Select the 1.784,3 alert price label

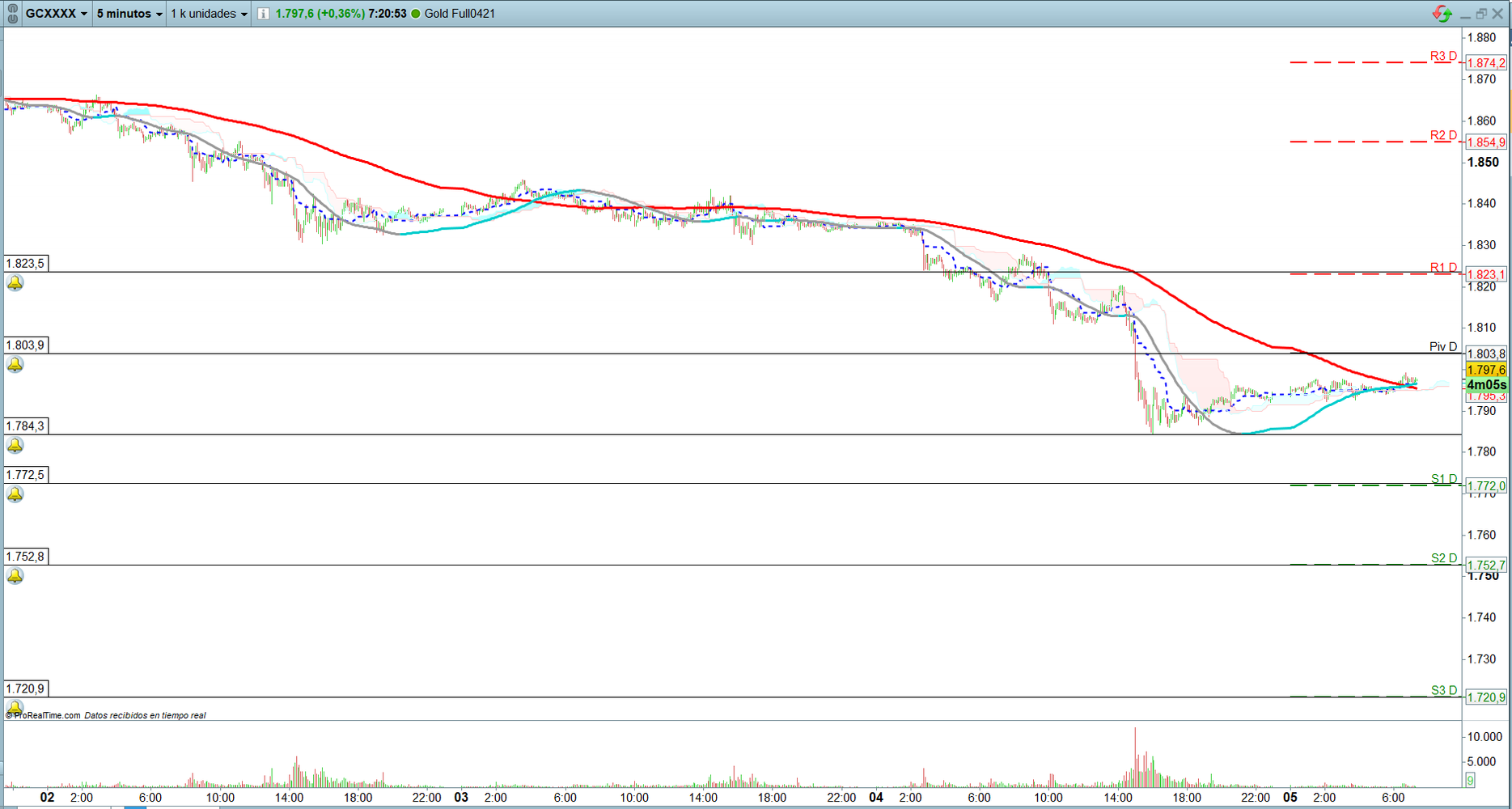(26, 426)
